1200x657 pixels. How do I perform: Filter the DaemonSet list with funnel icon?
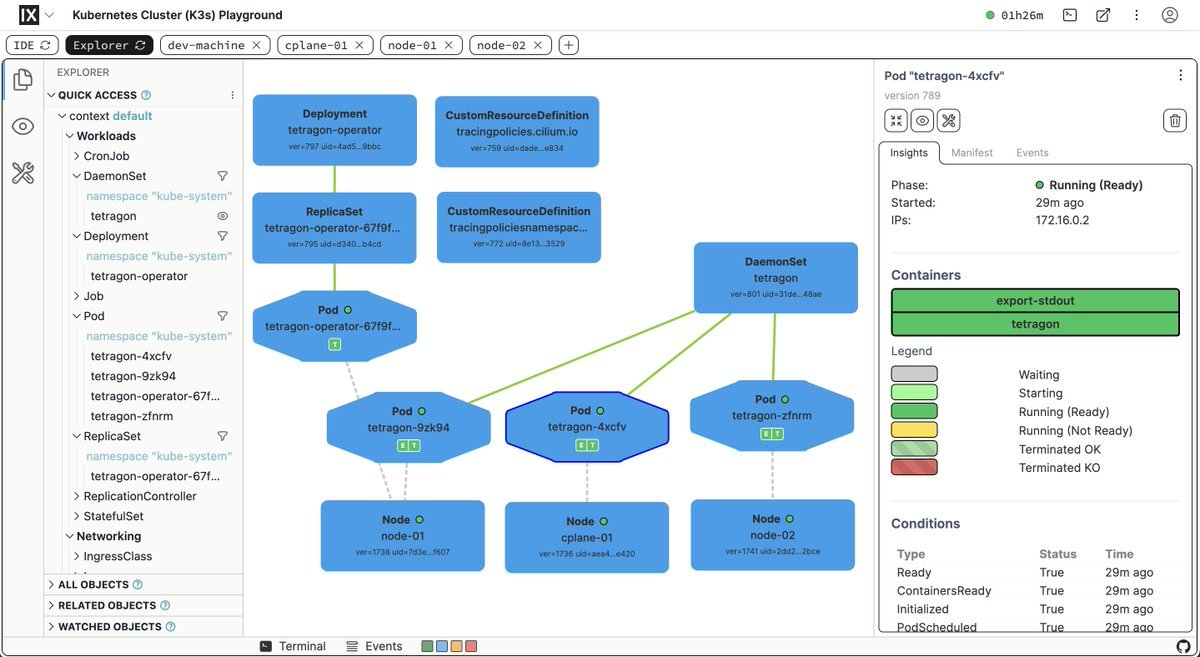pyautogui.click(x=223, y=176)
